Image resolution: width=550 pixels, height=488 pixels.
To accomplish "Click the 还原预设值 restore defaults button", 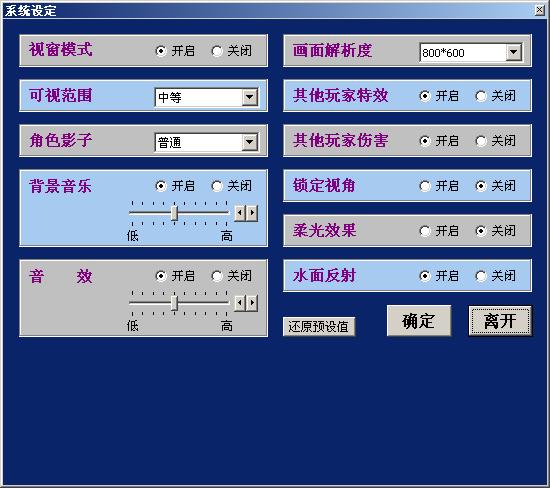I will pos(319,327).
